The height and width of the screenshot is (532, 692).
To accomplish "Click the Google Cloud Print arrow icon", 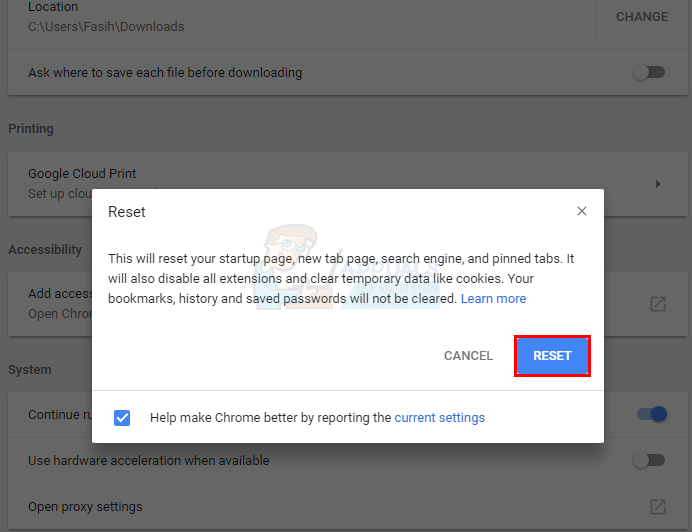I will [x=657, y=184].
